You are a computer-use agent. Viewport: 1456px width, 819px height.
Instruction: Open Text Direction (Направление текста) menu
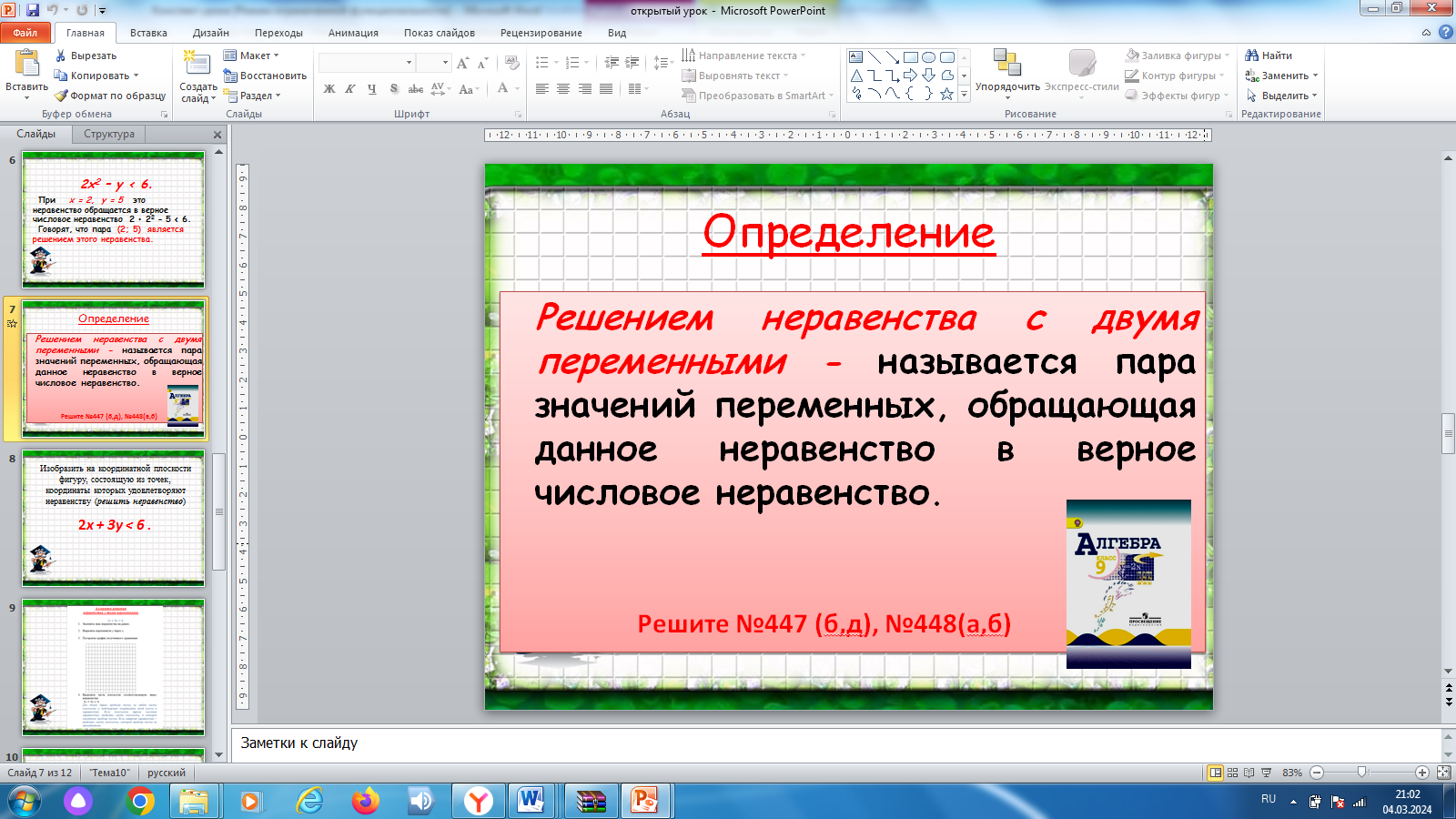tap(743, 56)
